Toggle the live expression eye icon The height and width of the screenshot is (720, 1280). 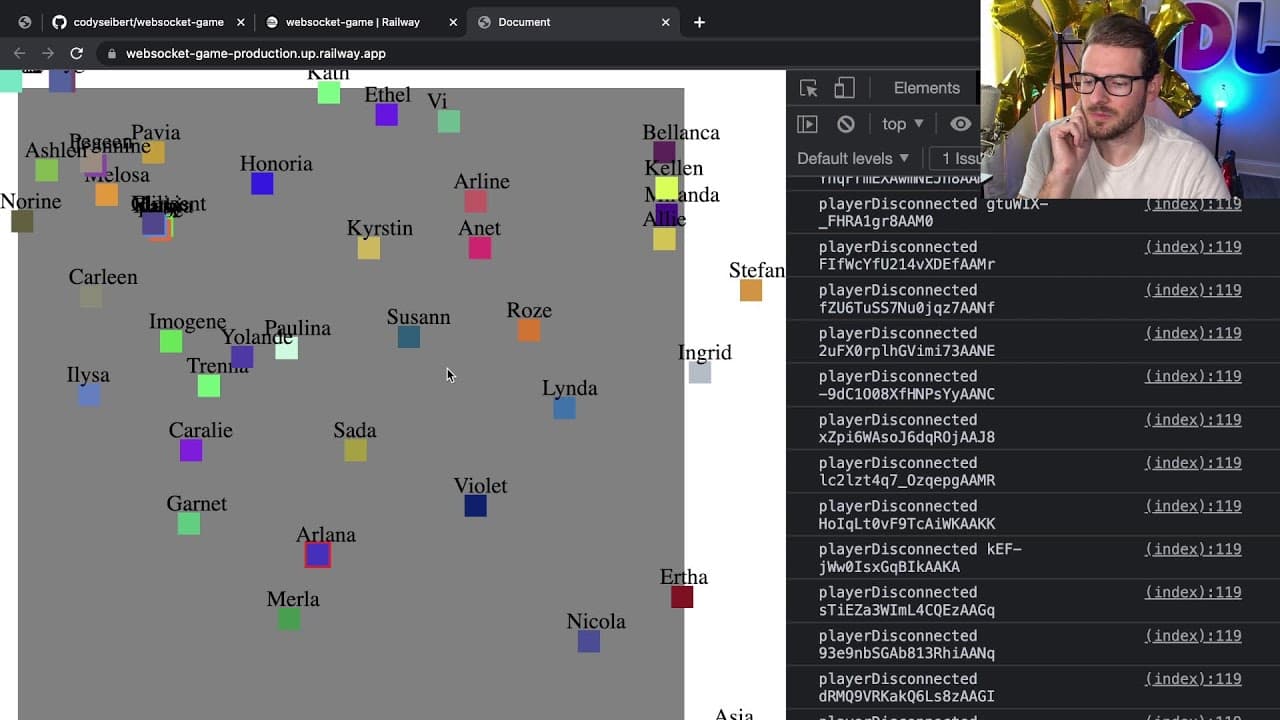click(x=960, y=124)
